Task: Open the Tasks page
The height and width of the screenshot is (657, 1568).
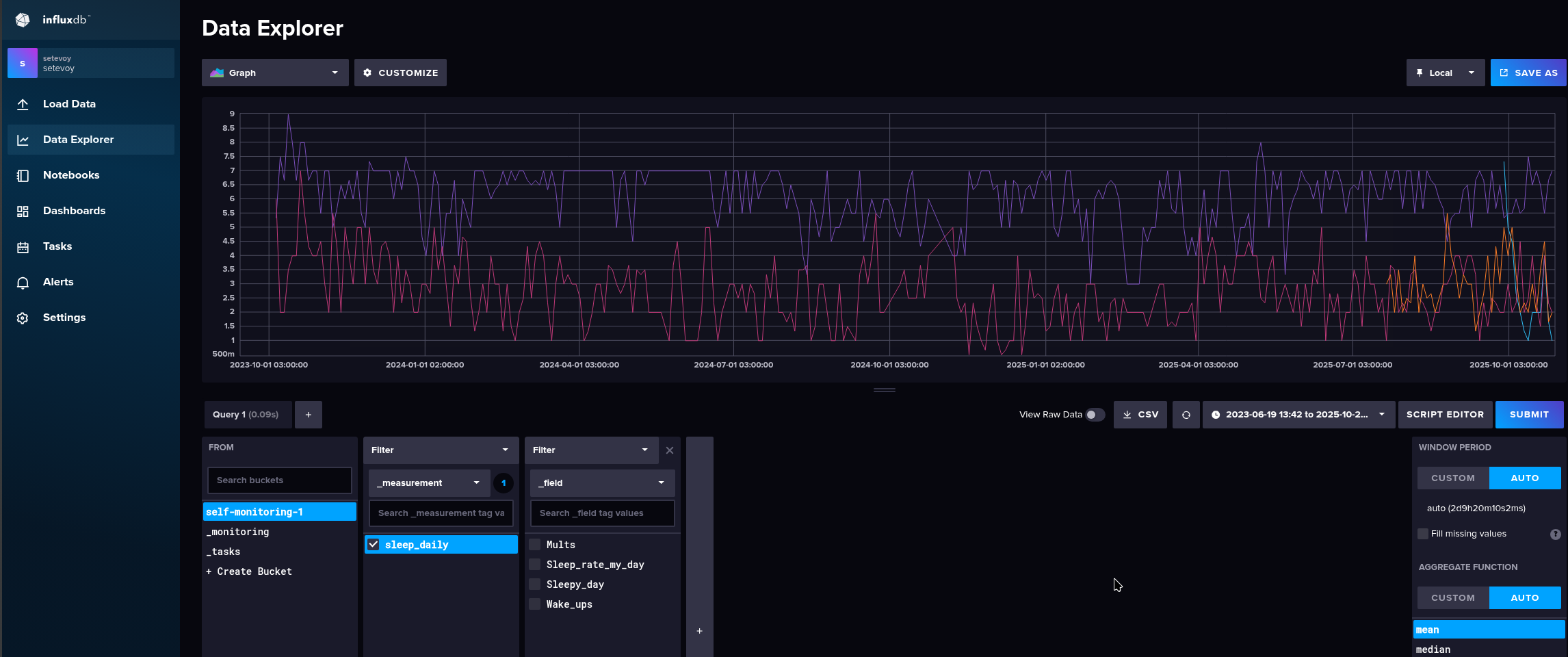Action: 57,246
